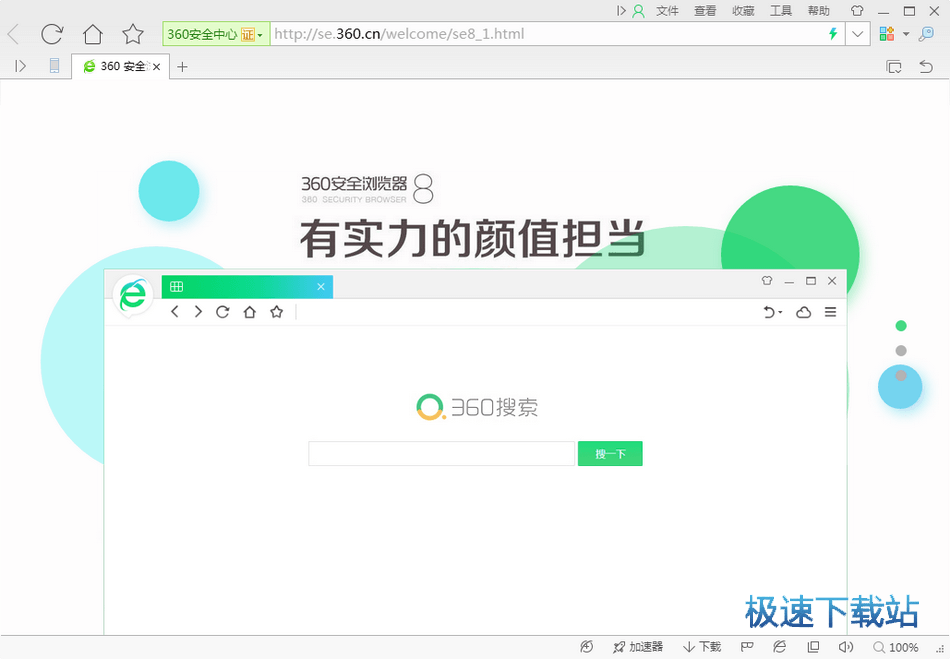Screen dimensions: 950x659
Task: Close the 360 安全 tab
Action: click(156, 67)
